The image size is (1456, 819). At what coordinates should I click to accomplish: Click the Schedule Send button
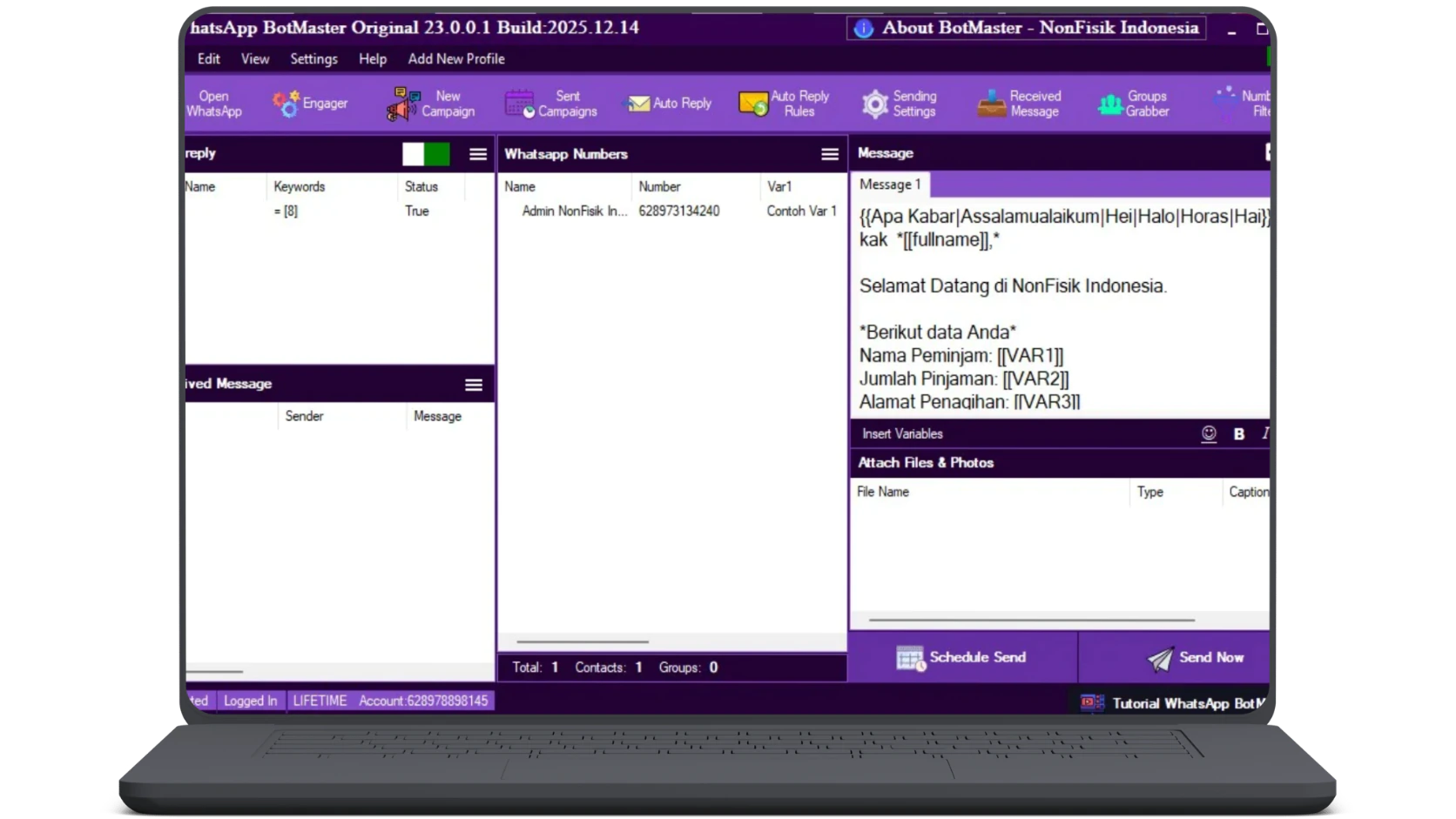point(963,658)
